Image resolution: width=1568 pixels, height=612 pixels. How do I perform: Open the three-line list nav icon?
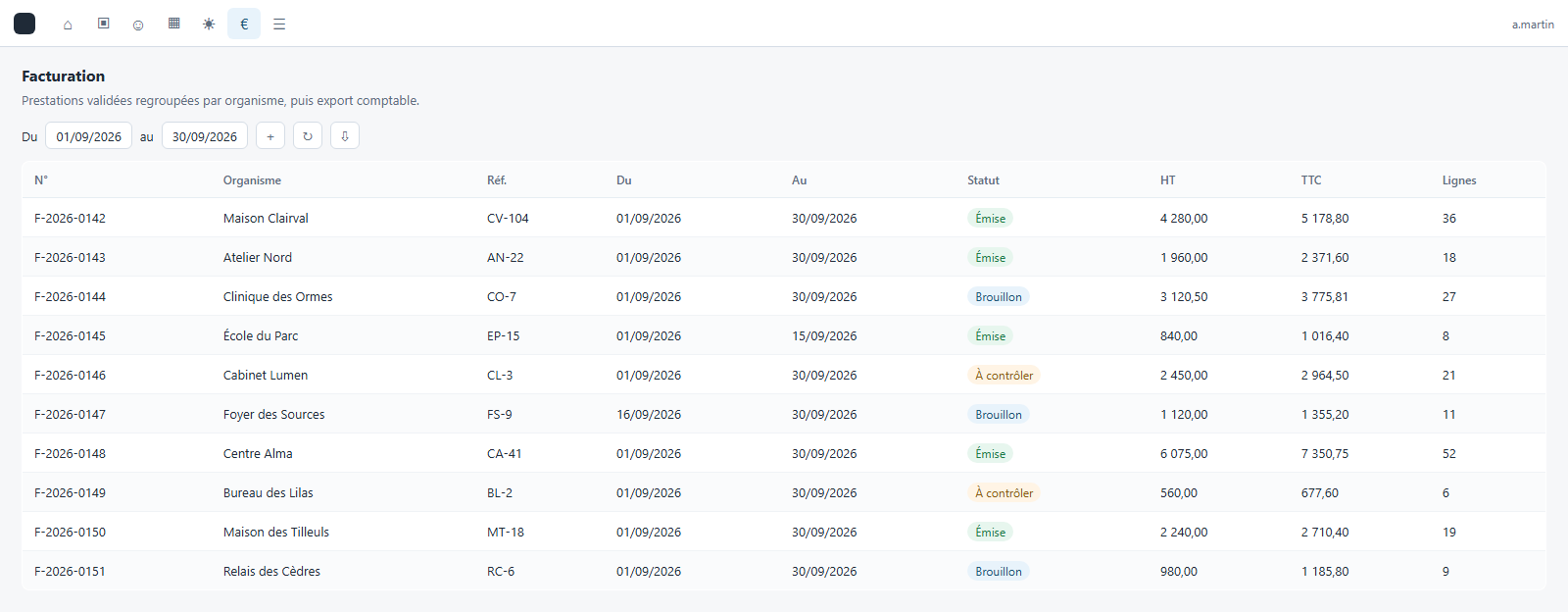(x=279, y=24)
